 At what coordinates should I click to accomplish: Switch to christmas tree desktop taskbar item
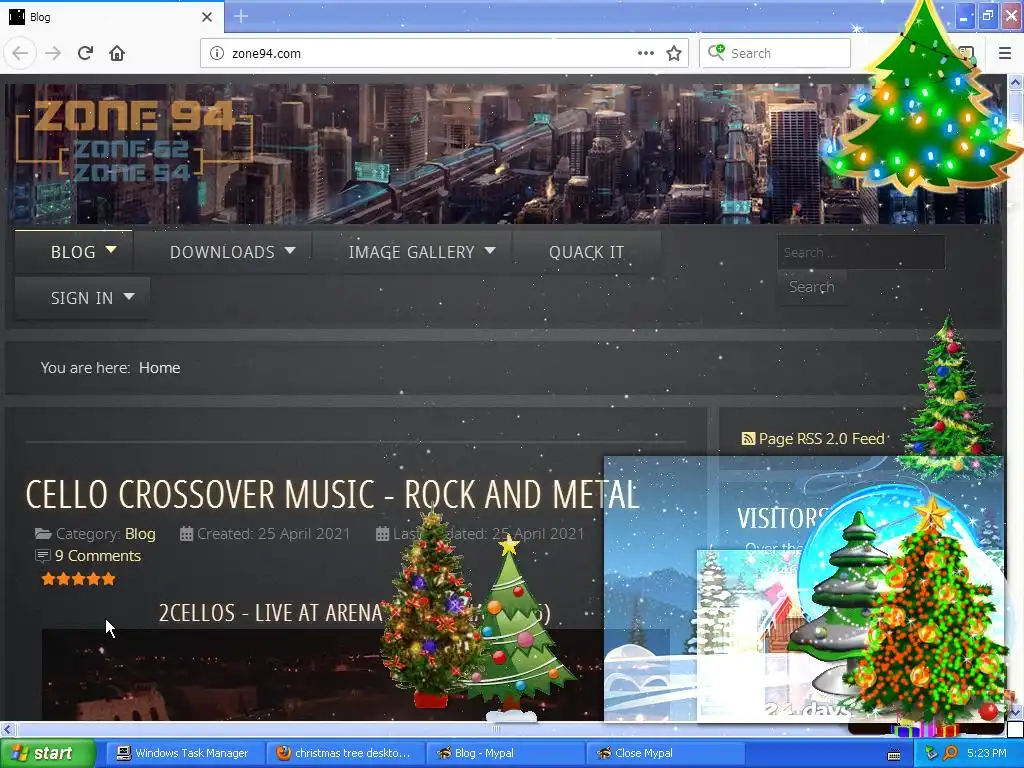click(344, 754)
